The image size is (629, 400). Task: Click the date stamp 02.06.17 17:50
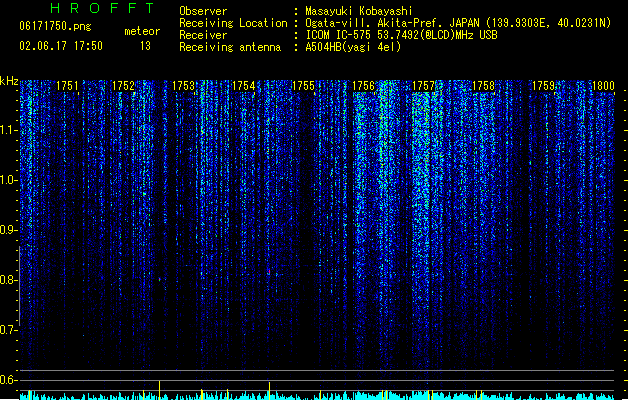click(x=61, y=46)
